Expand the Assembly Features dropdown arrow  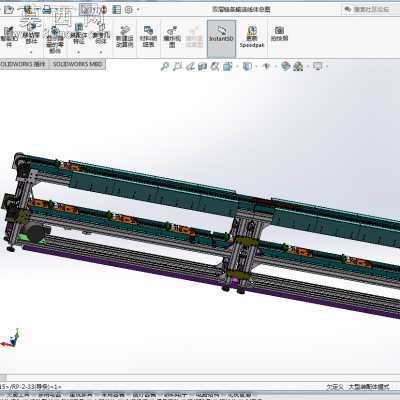[x=79, y=52]
